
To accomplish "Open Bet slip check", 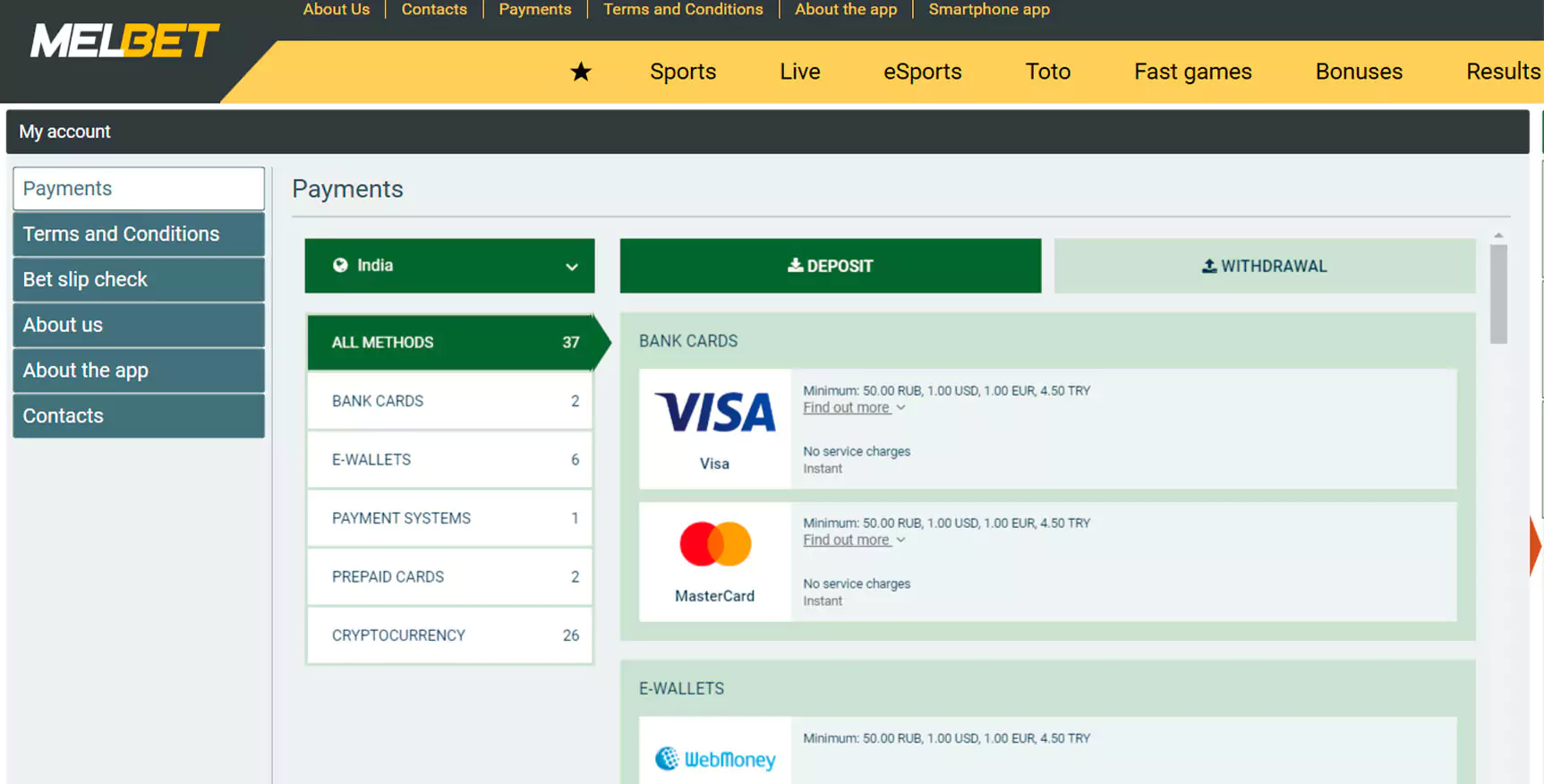I will coord(139,279).
